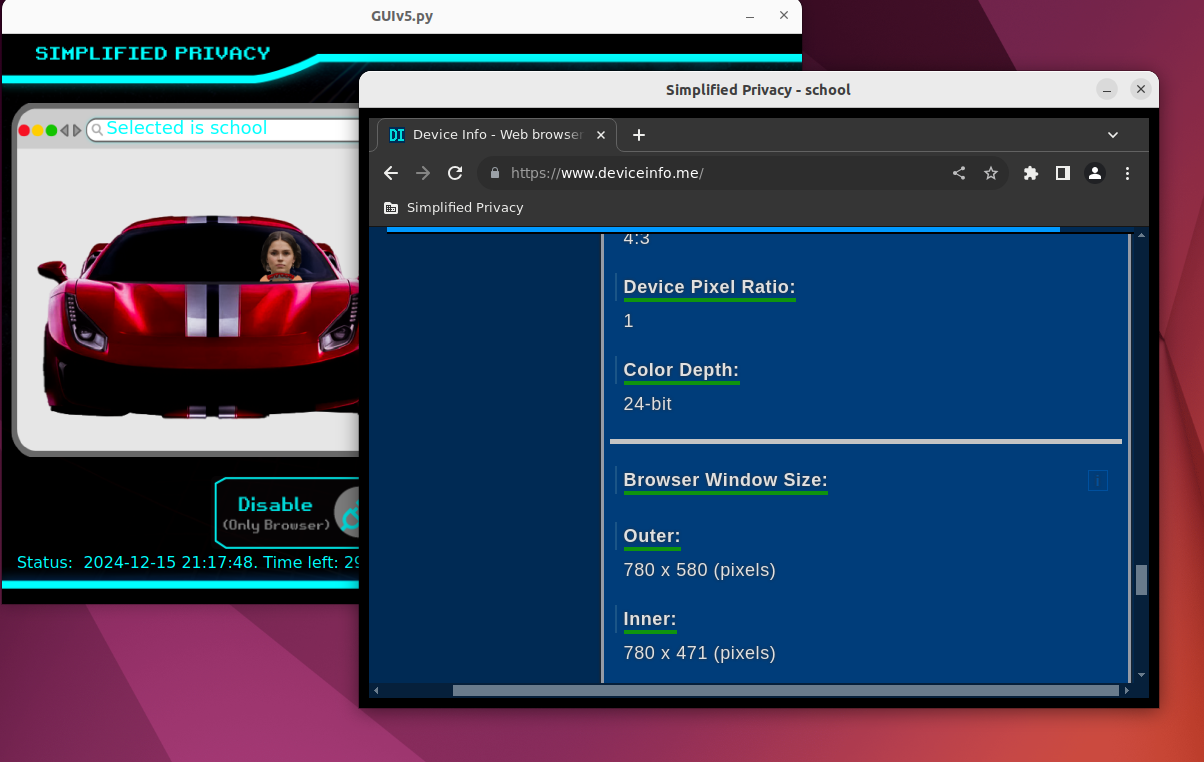Click the SIMPLIFIED PRIVACY header in GUIv5
The height and width of the screenshot is (762, 1204).
pos(153,53)
